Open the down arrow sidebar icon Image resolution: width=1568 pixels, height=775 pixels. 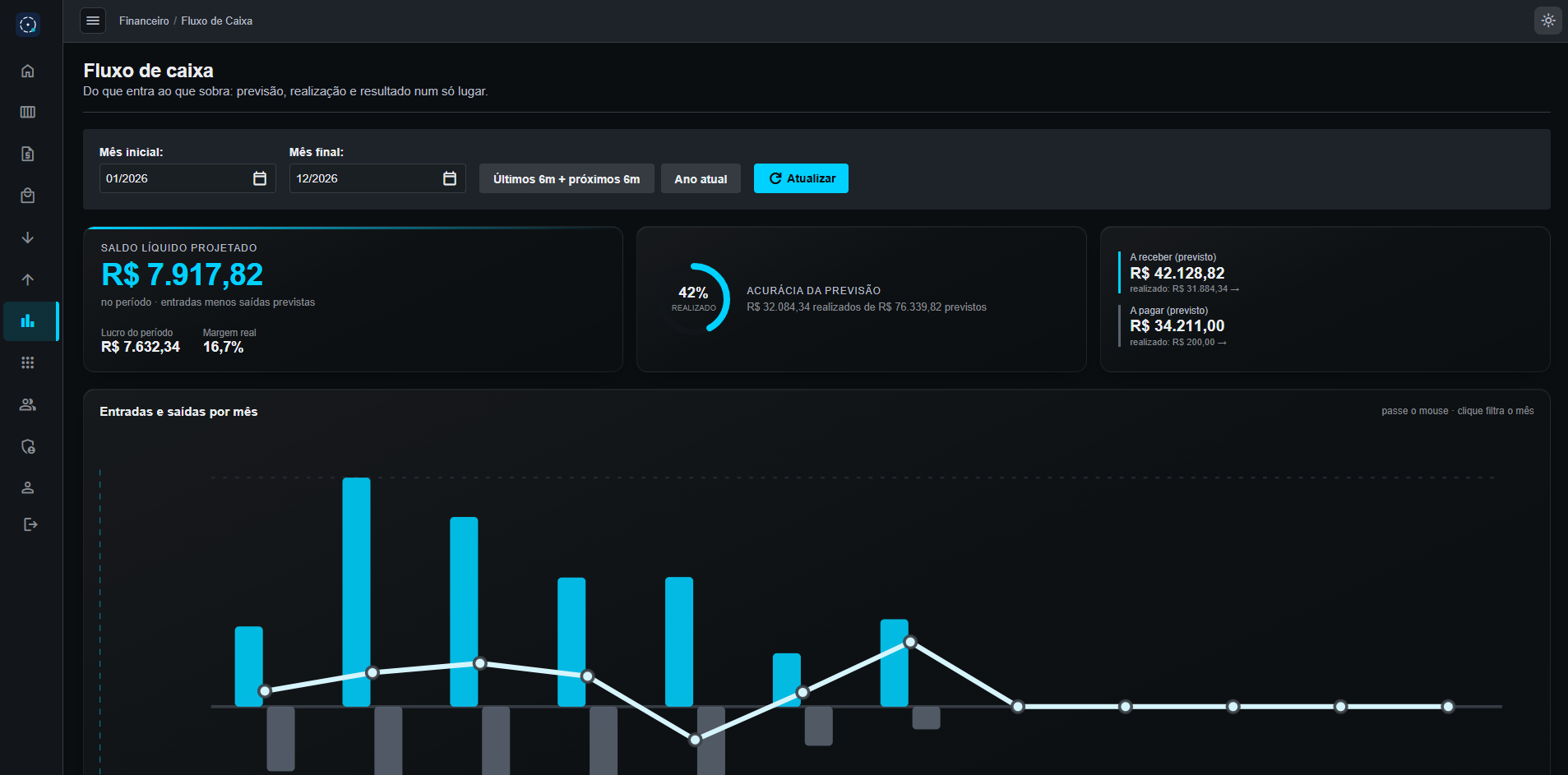coord(28,238)
